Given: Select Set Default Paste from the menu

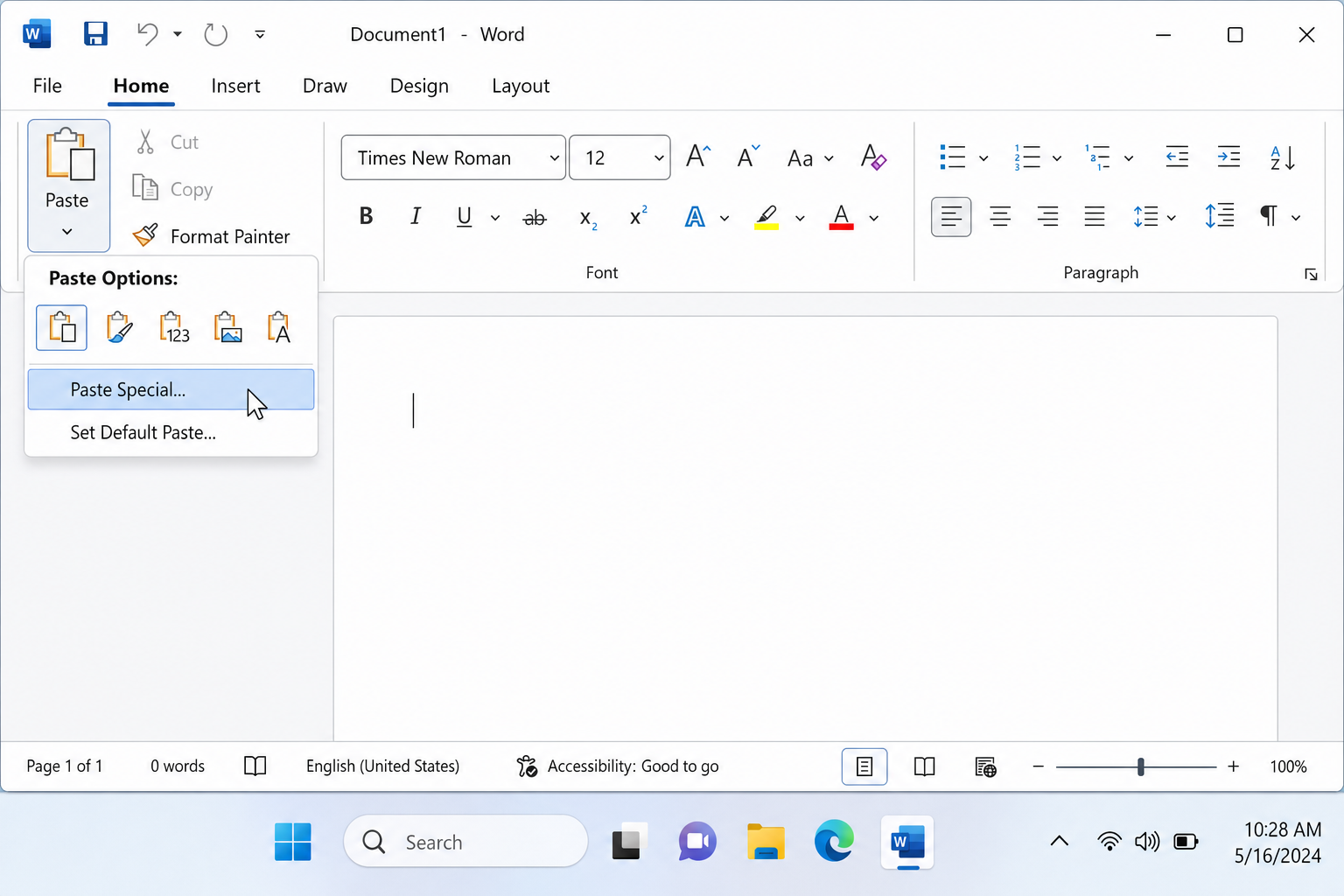Looking at the screenshot, I should (x=171, y=432).
